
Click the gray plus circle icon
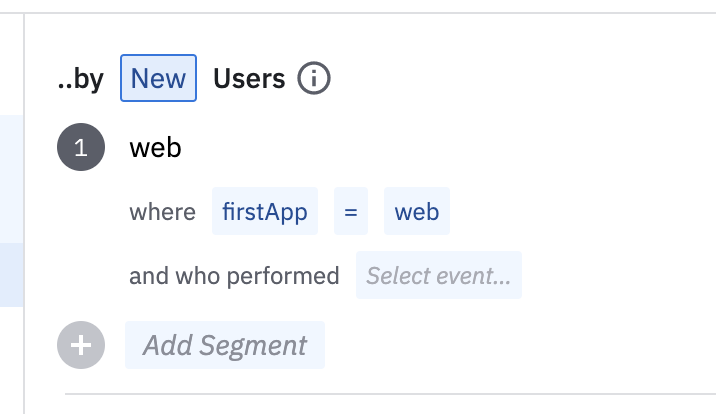click(81, 345)
